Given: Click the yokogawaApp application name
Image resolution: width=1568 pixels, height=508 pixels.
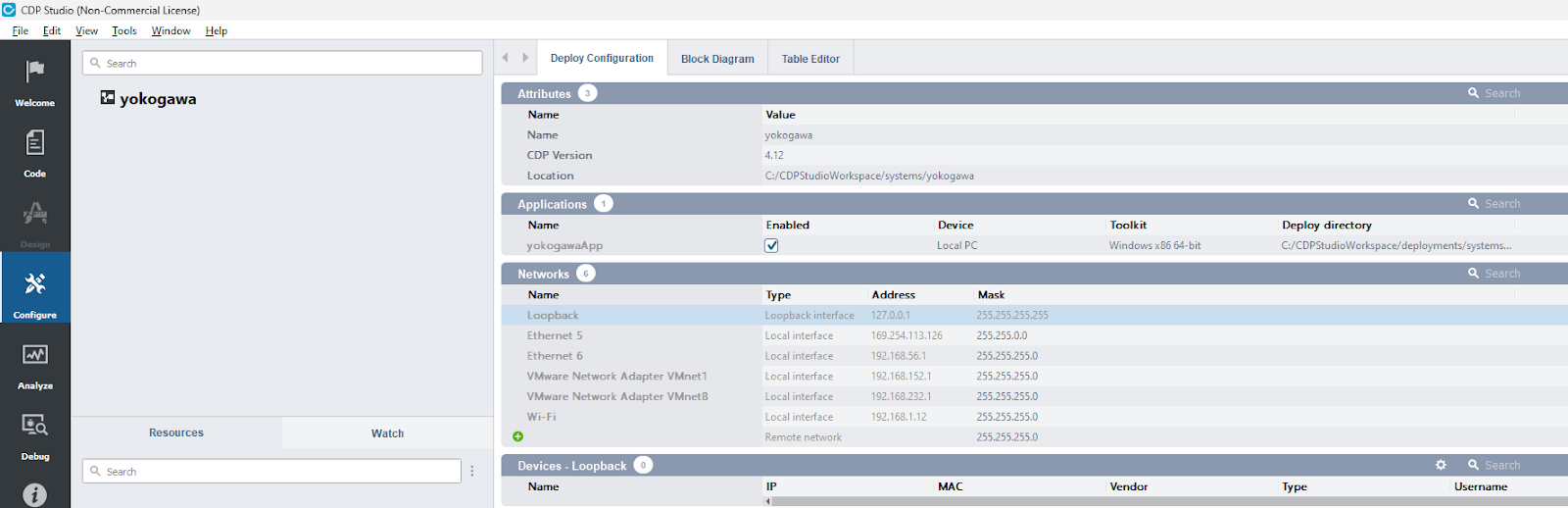Looking at the screenshot, I should coord(564,246).
